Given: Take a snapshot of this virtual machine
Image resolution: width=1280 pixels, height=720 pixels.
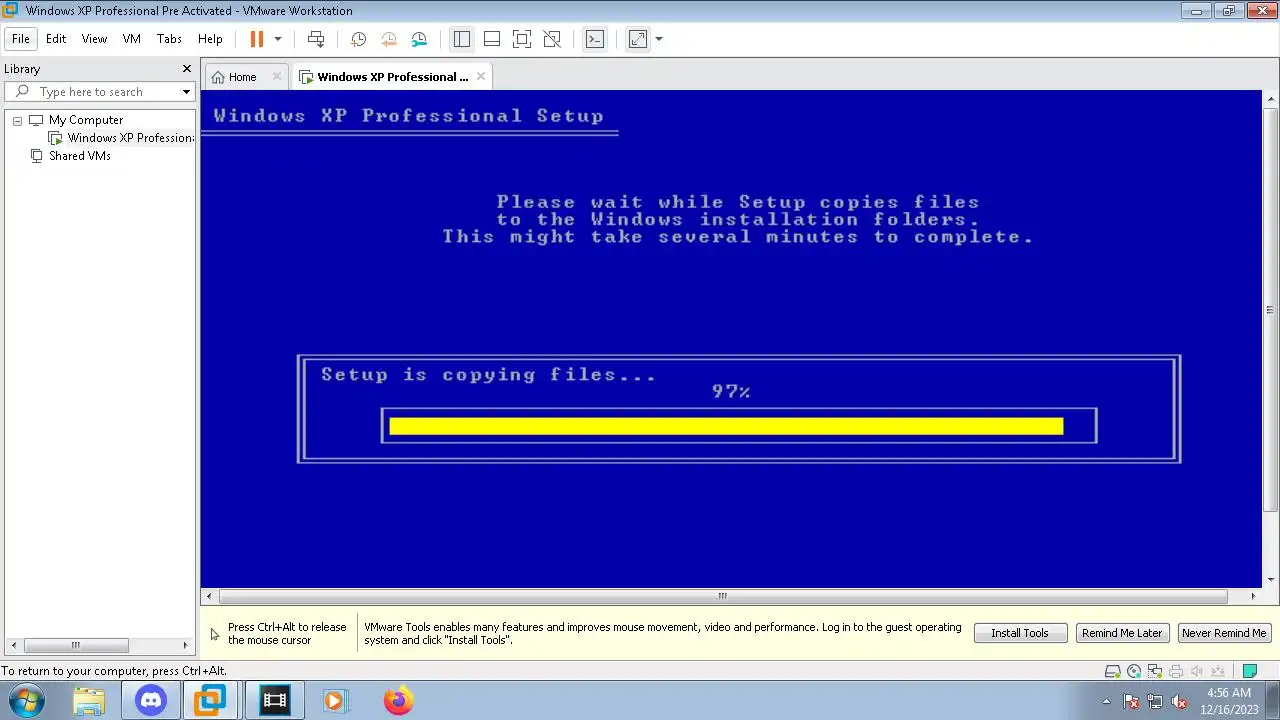Looking at the screenshot, I should [358, 39].
